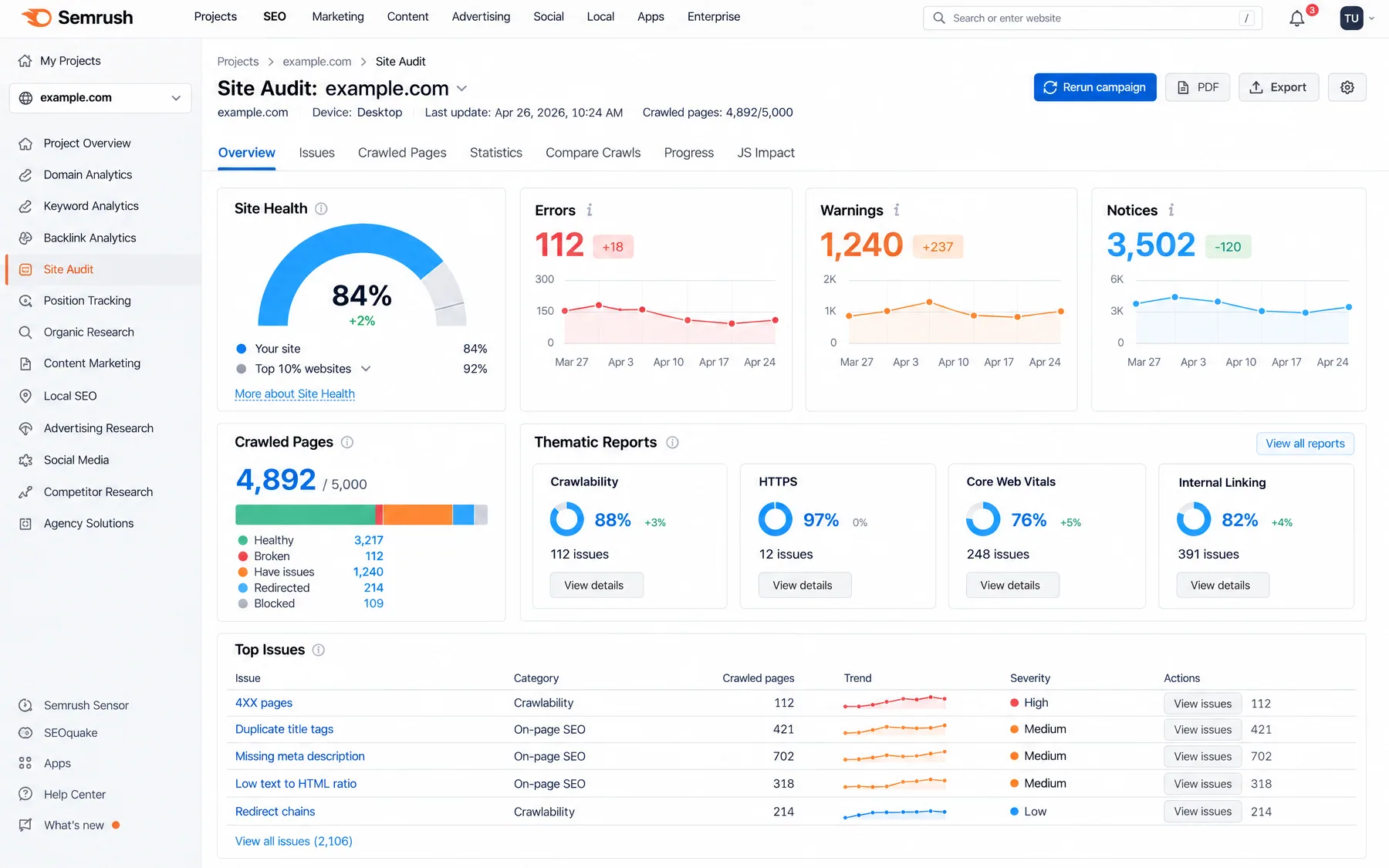Screen dimensions: 1389x868
Task: Expand the dropdown next to Site Audit title
Action: (x=462, y=89)
